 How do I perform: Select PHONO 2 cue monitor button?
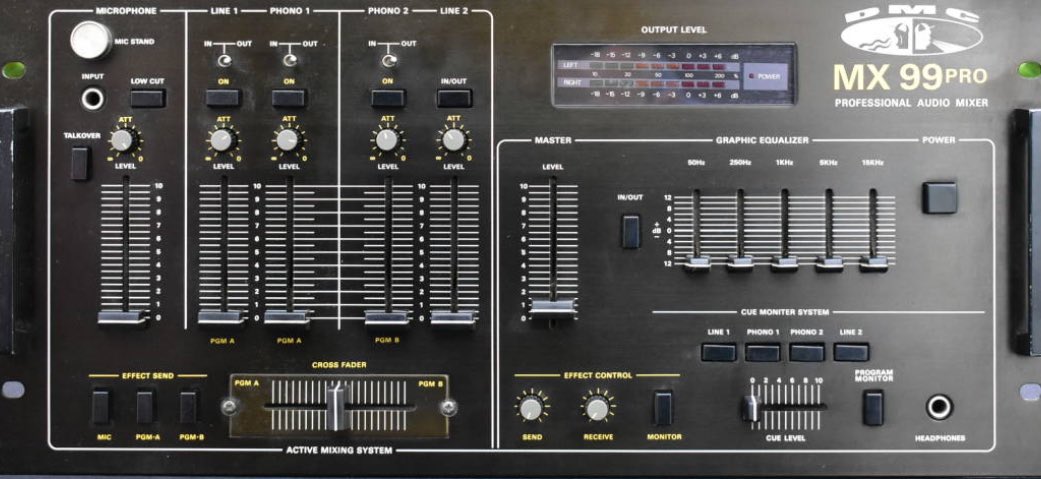pos(807,352)
